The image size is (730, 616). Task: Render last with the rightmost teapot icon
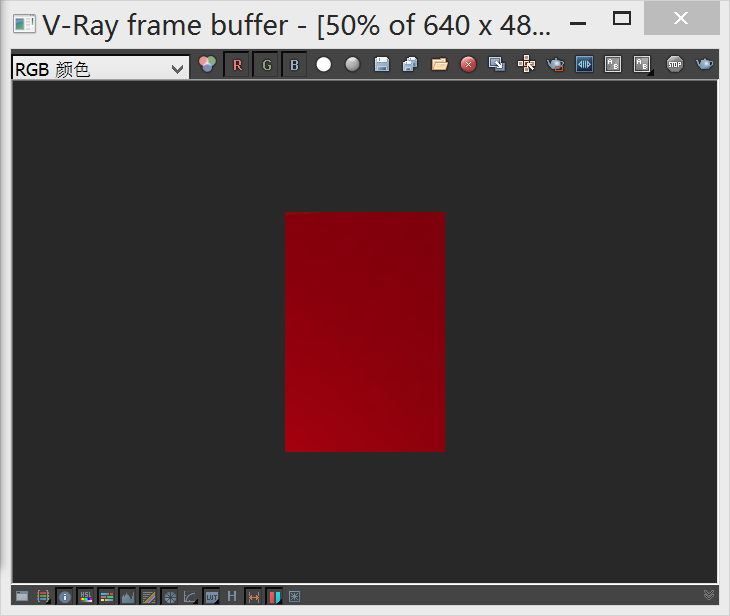(x=704, y=64)
